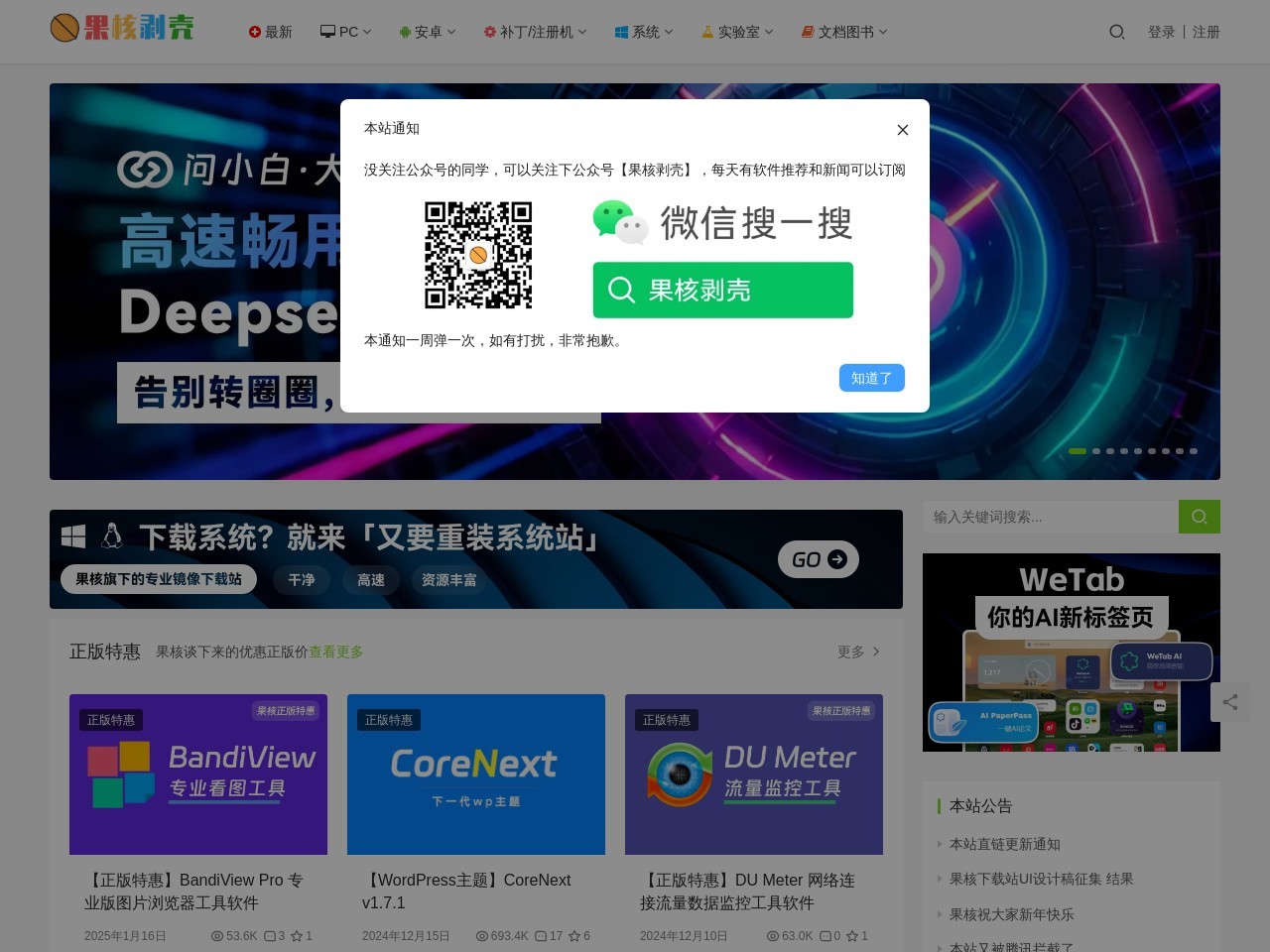Expand the 系统 navigation menu
Viewport: 1270px width, 952px height.
tap(644, 32)
